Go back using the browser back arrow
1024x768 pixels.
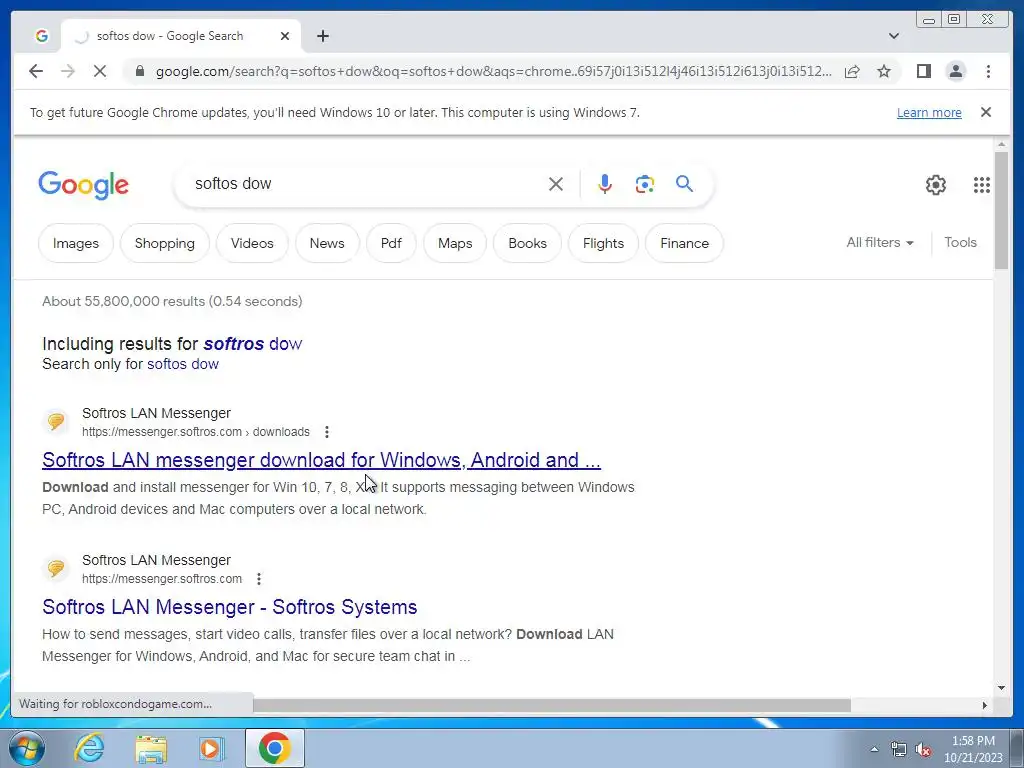pyautogui.click(x=36, y=71)
